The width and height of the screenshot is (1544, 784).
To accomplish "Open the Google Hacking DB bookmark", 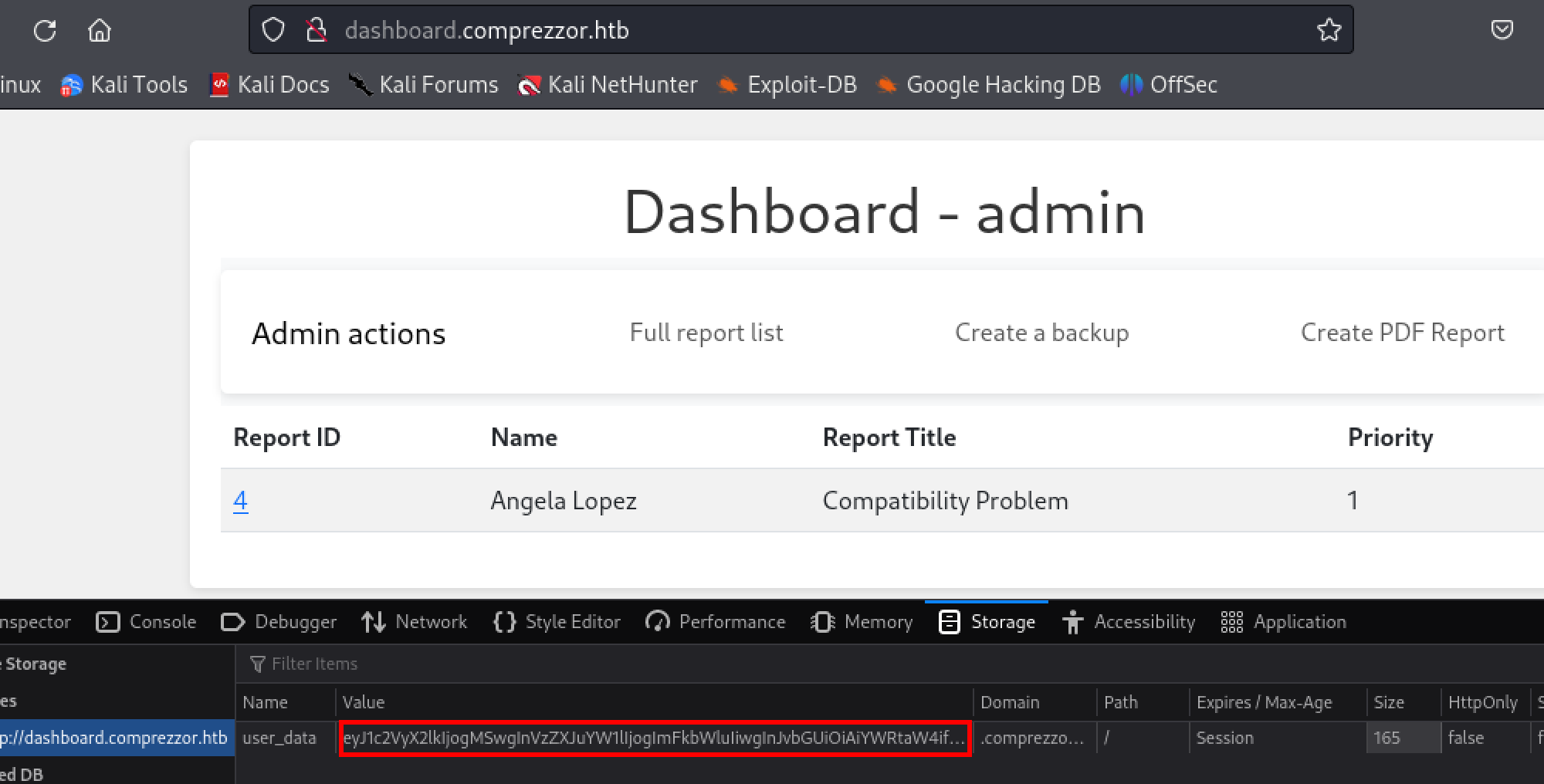I will point(989,85).
